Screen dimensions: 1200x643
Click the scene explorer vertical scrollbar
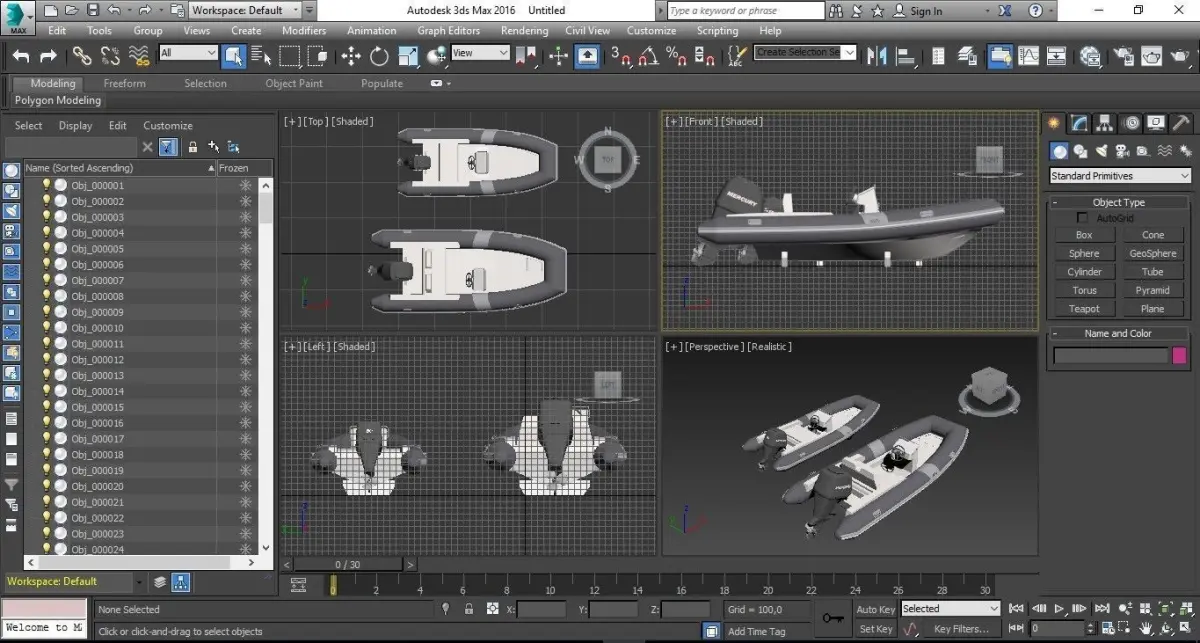click(x=266, y=365)
